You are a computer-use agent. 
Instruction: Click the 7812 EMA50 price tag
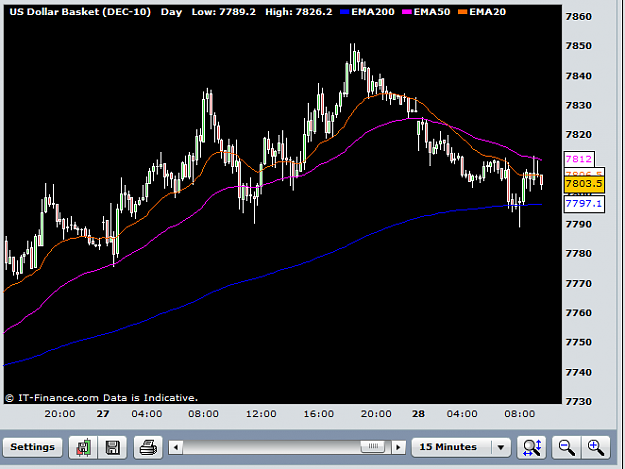(x=579, y=159)
